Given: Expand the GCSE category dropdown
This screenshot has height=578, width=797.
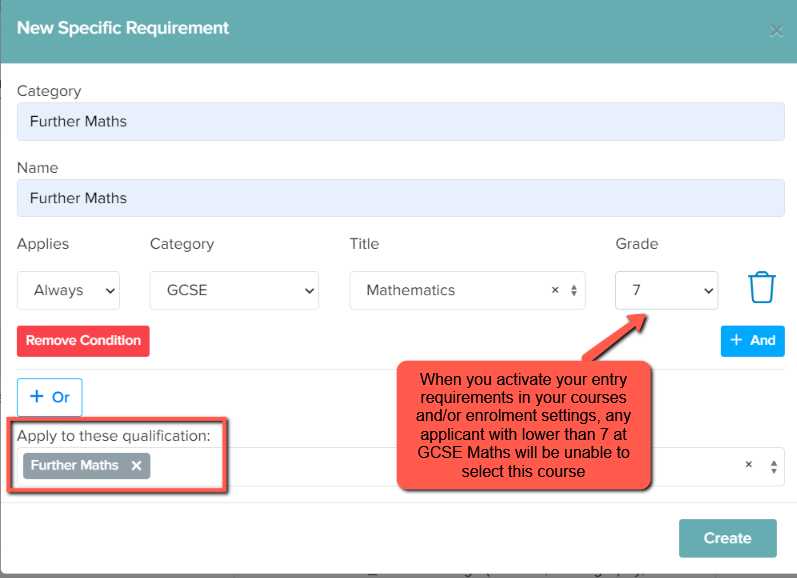Looking at the screenshot, I should [234, 290].
